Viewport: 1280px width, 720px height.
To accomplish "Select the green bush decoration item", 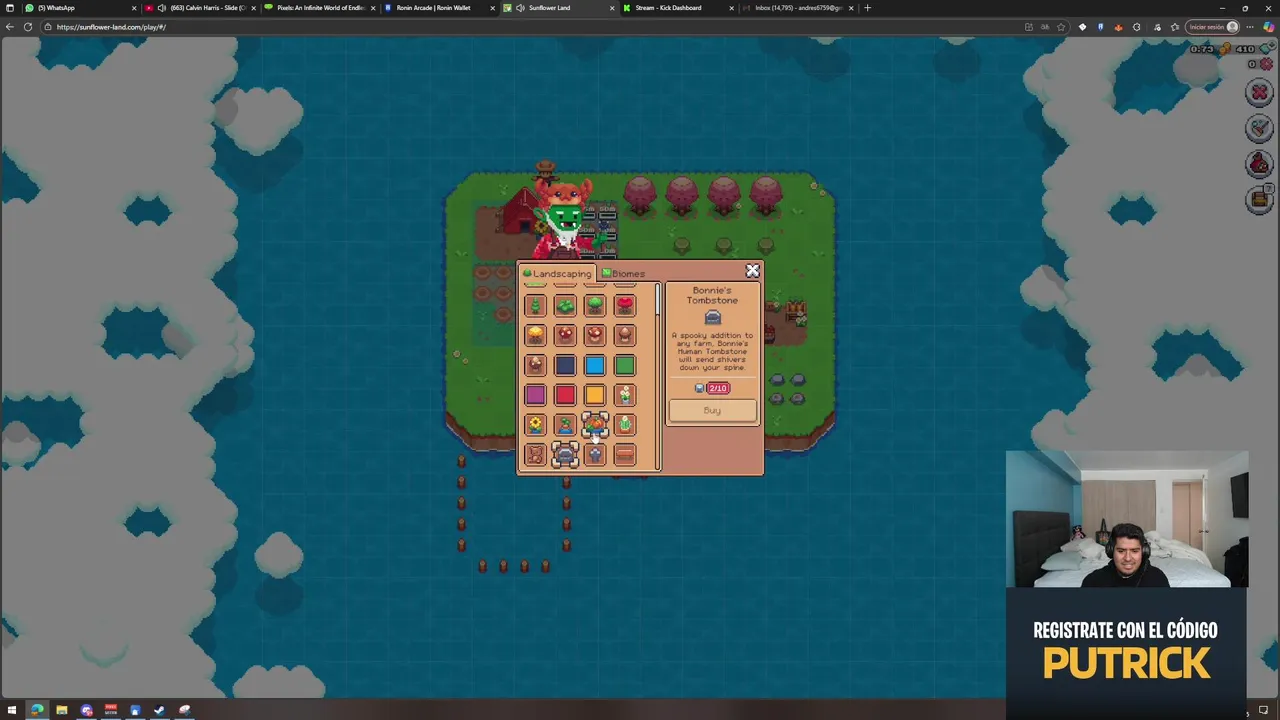I will [x=565, y=305].
